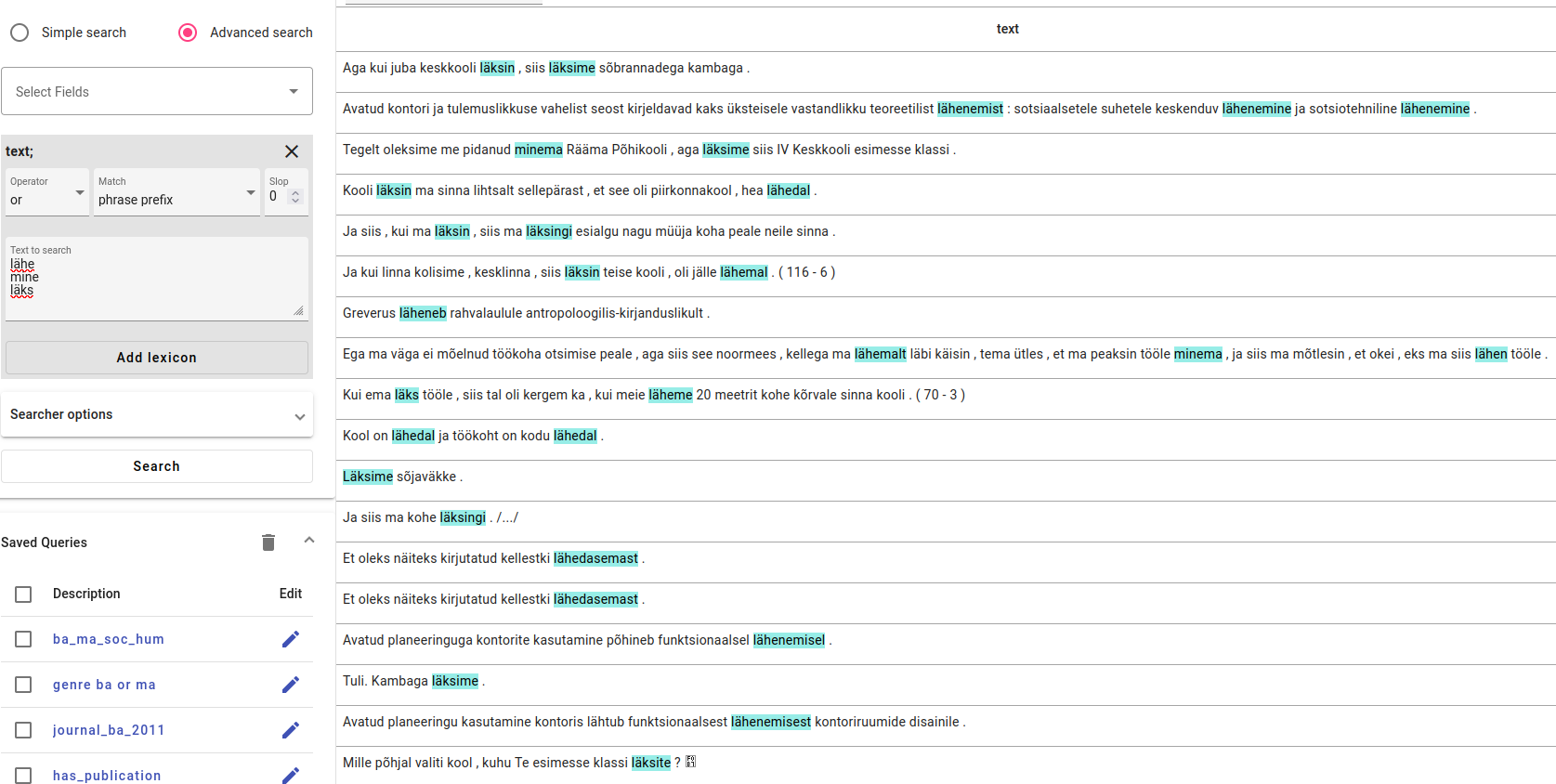Expand the Searcher options panel
This screenshot has width=1556, height=784.
click(157, 414)
